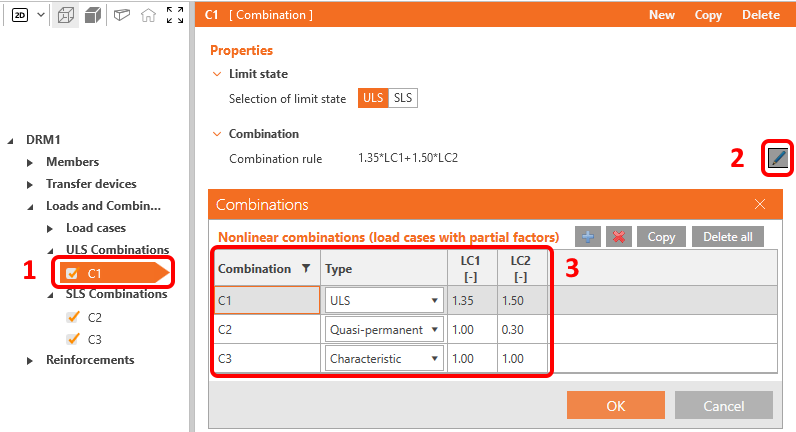Image resolution: width=796 pixels, height=432 pixels.
Task: Select the Members label in the tree
Action: (x=72, y=162)
